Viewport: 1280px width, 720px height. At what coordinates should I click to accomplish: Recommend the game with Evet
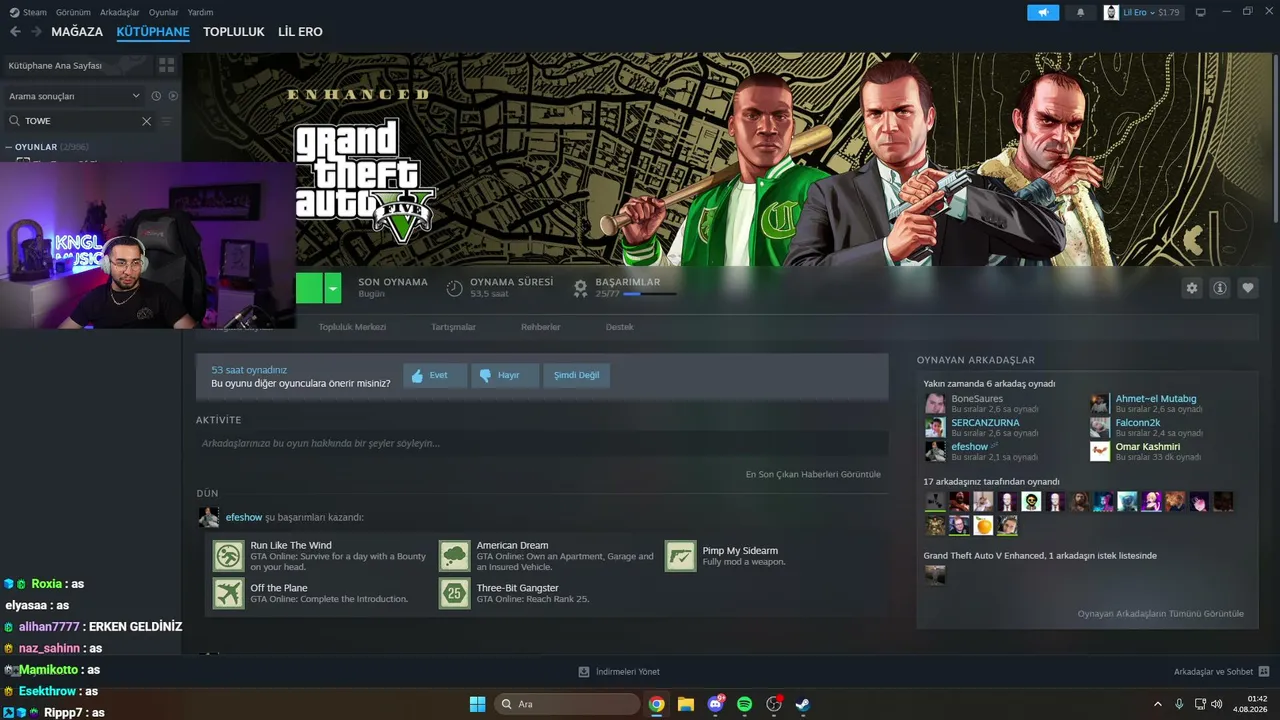435,375
